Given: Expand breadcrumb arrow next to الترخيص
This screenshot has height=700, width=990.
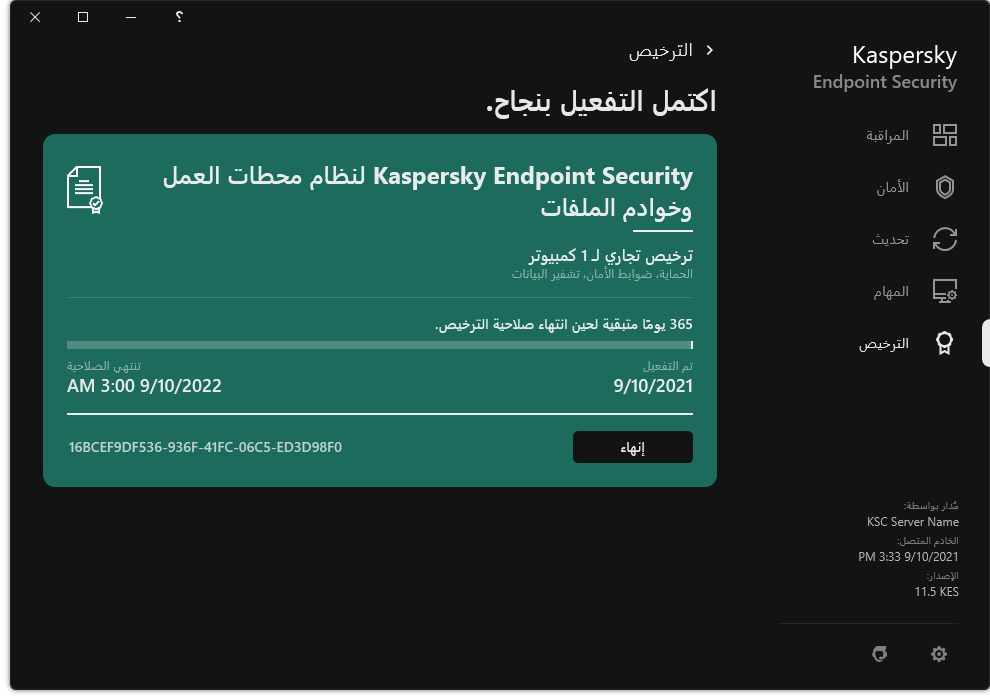Looking at the screenshot, I should 710,49.
